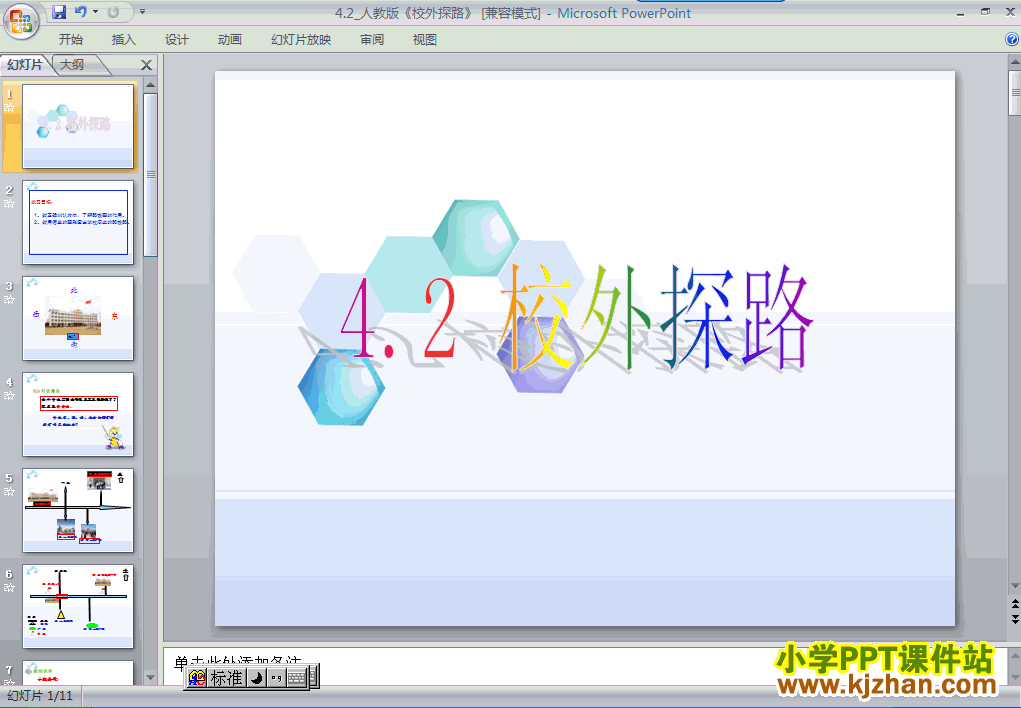Toggle Chinese punctuation mode button

pyautogui.click(x=276, y=677)
